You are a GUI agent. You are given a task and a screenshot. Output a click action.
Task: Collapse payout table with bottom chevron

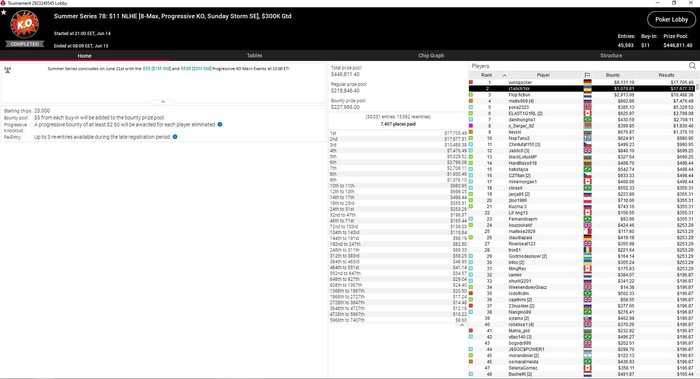point(462,325)
